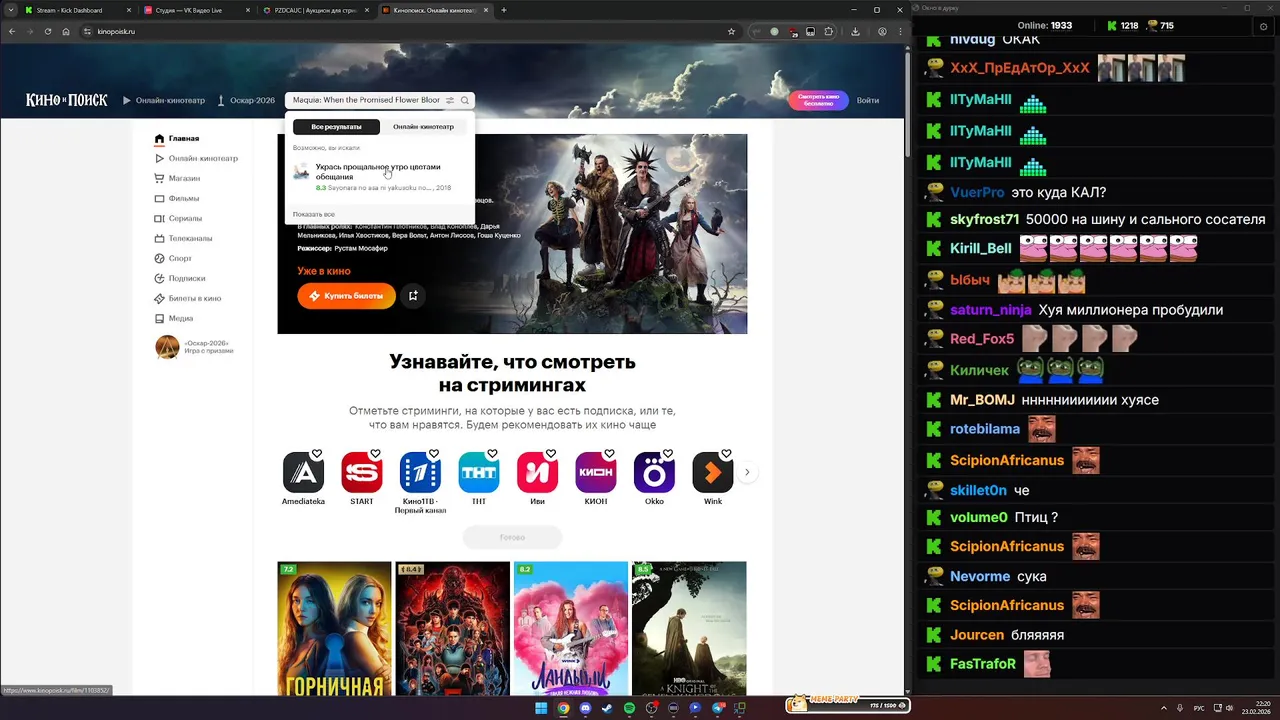This screenshot has height=720, width=1280.
Task: Open Онлайн-кинотеатр in the top header
Action: (164, 100)
